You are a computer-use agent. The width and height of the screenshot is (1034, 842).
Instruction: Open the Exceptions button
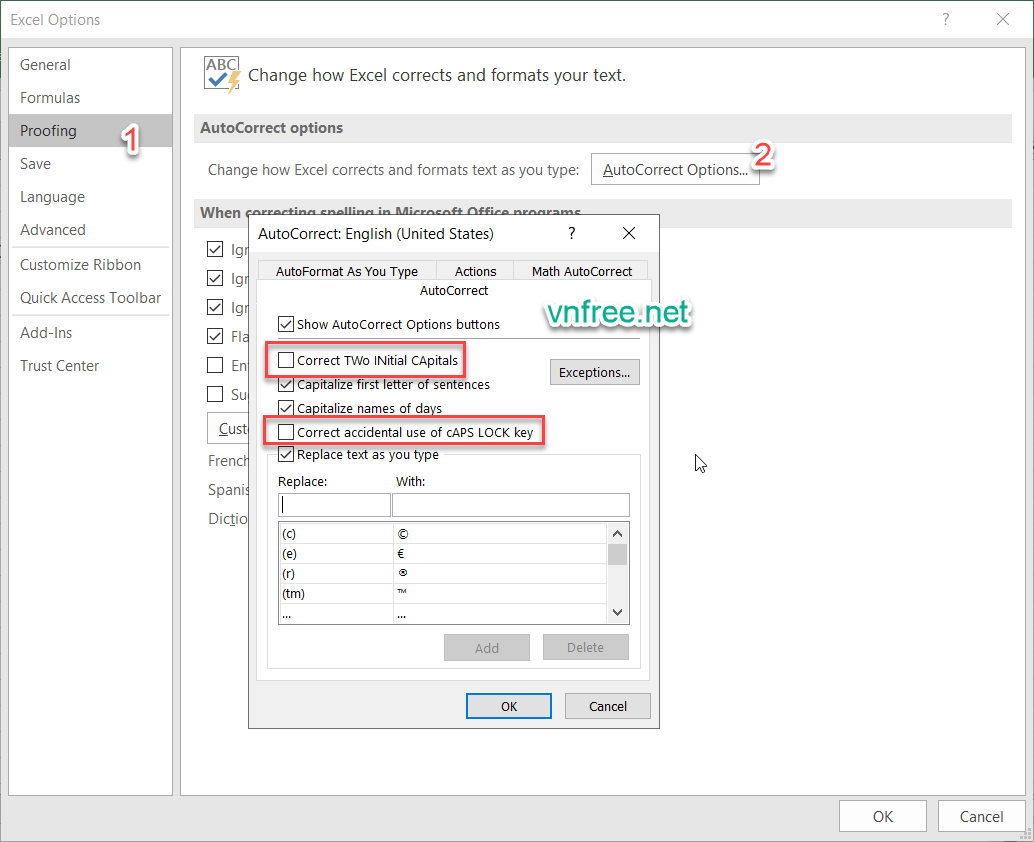click(x=594, y=372)
